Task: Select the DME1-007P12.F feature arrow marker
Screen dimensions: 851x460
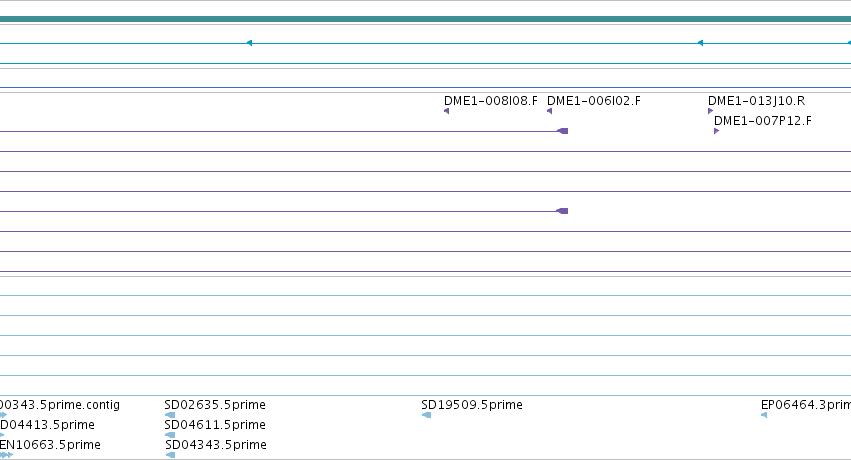Action: coord(716,131)
